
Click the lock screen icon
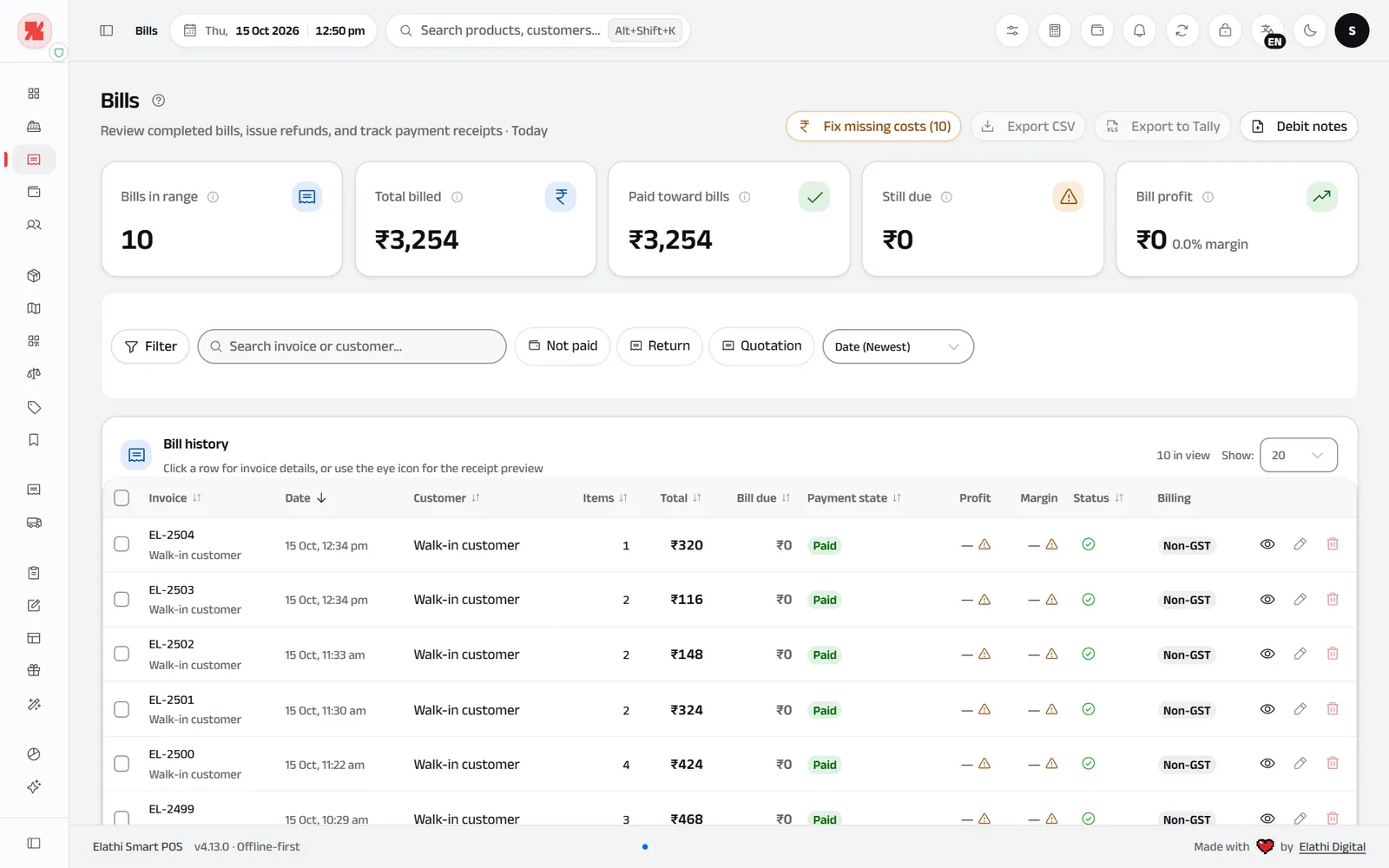click(1225, 30)
